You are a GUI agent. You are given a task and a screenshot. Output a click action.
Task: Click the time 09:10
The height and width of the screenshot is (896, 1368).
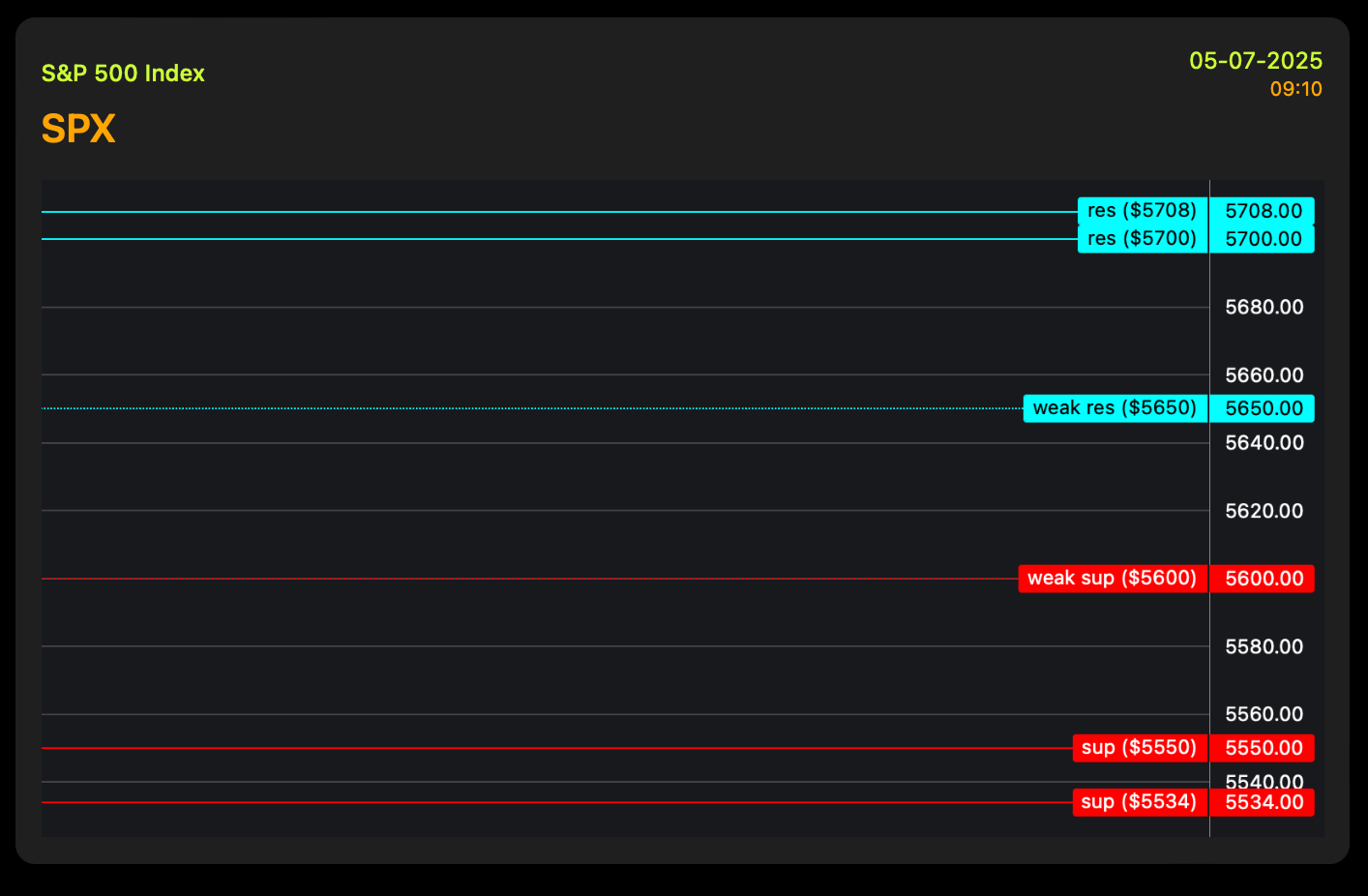pos(1296,89)
